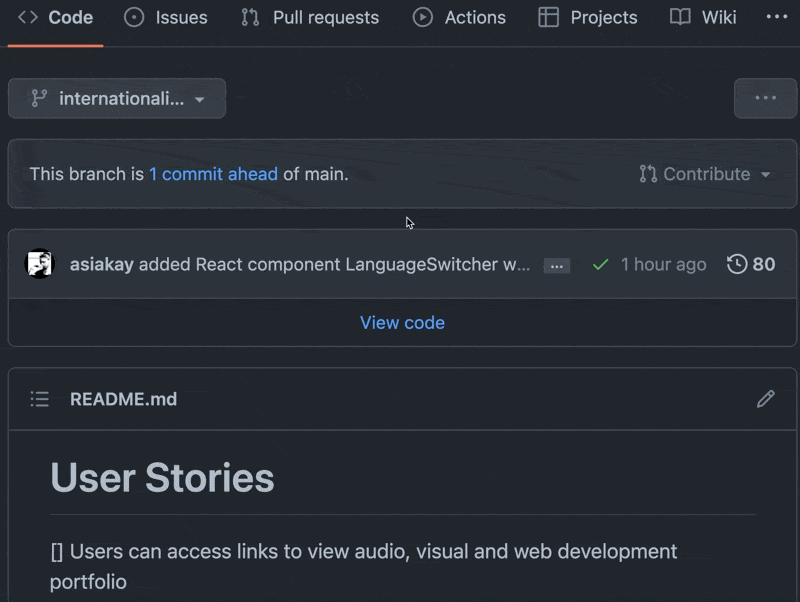800x602 pixels.
Task: Click the commit history clock icon
Action: (737, 264)
